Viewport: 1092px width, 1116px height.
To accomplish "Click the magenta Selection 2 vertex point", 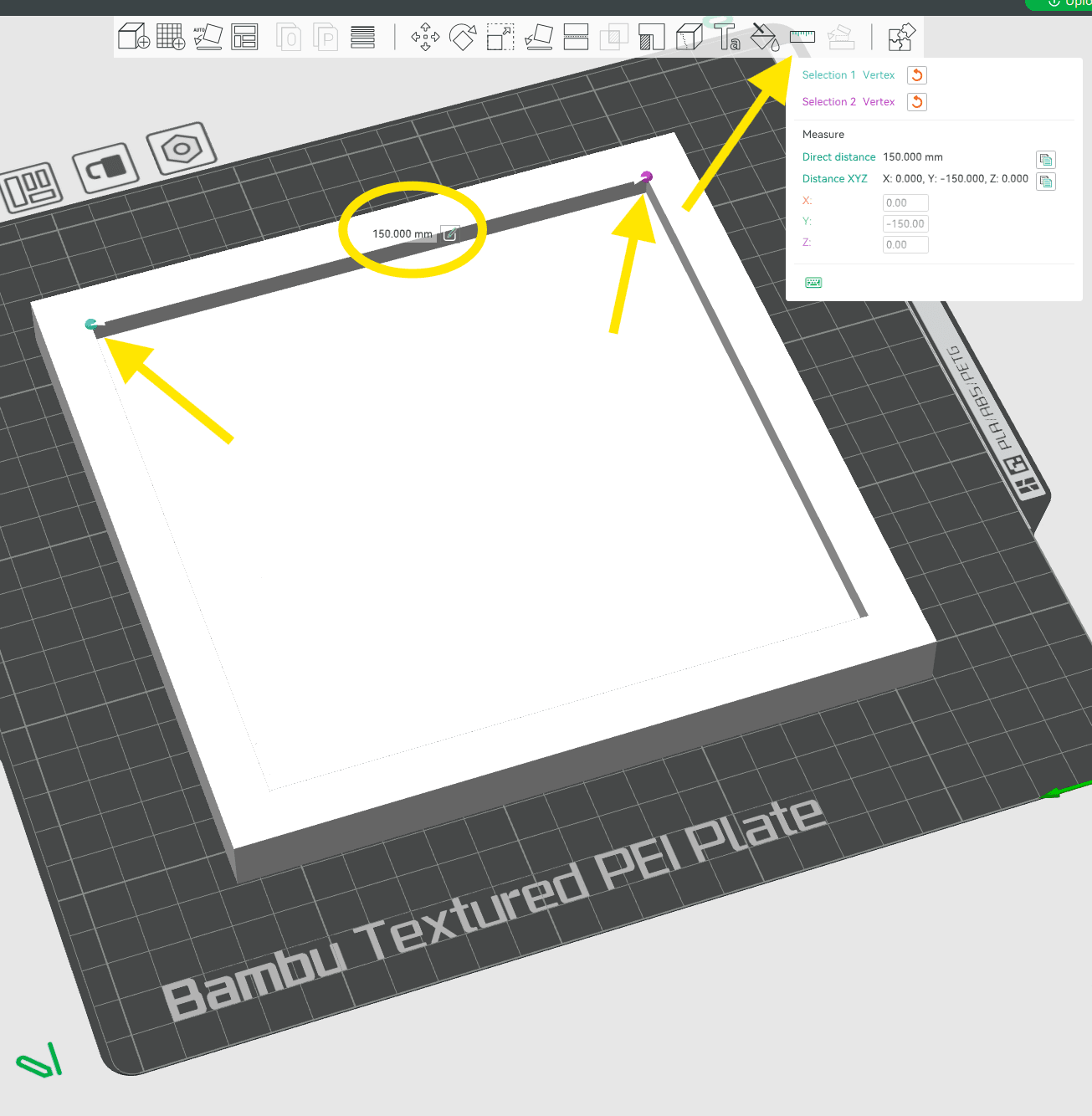I will click(x=646, y=177).
